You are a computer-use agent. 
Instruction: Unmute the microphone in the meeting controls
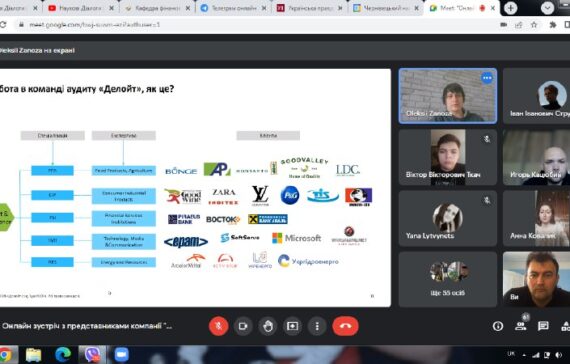tap(218, 326)
